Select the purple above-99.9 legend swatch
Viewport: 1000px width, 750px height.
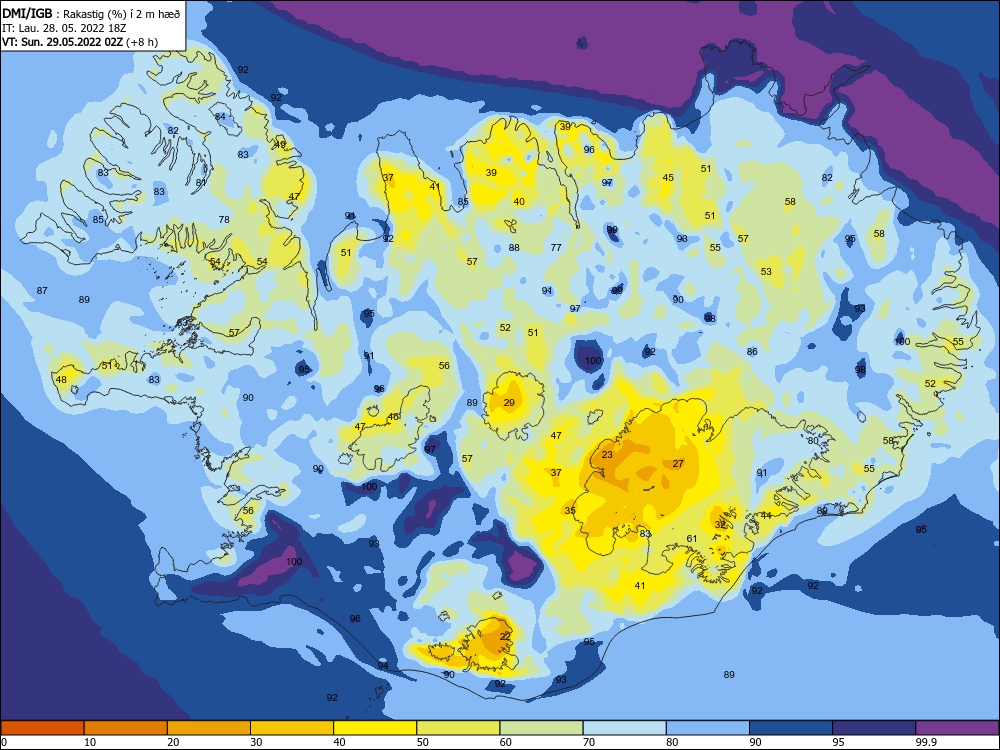[957, 728]
